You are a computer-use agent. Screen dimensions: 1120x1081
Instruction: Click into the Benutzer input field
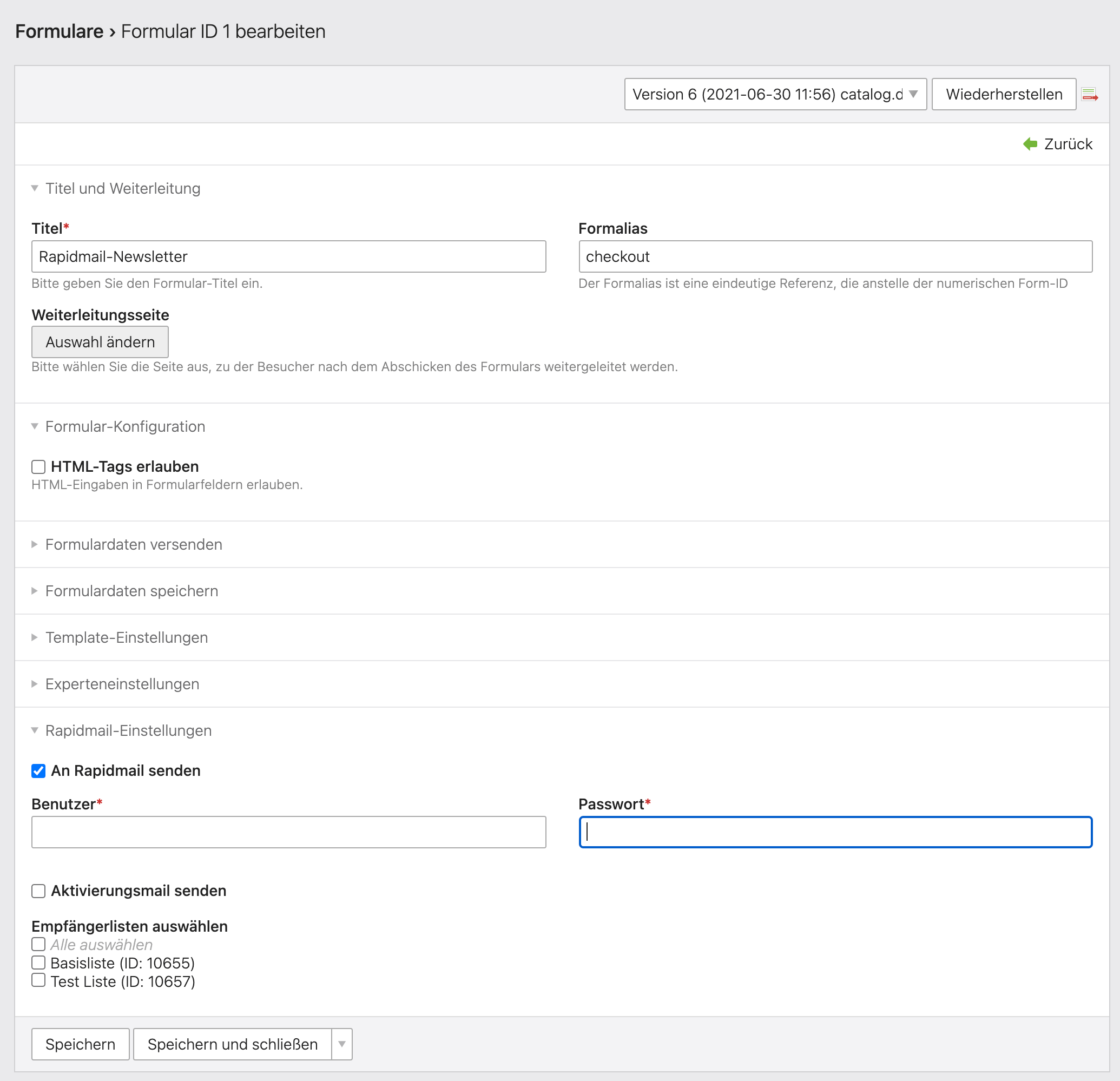[x=288, y=832]
